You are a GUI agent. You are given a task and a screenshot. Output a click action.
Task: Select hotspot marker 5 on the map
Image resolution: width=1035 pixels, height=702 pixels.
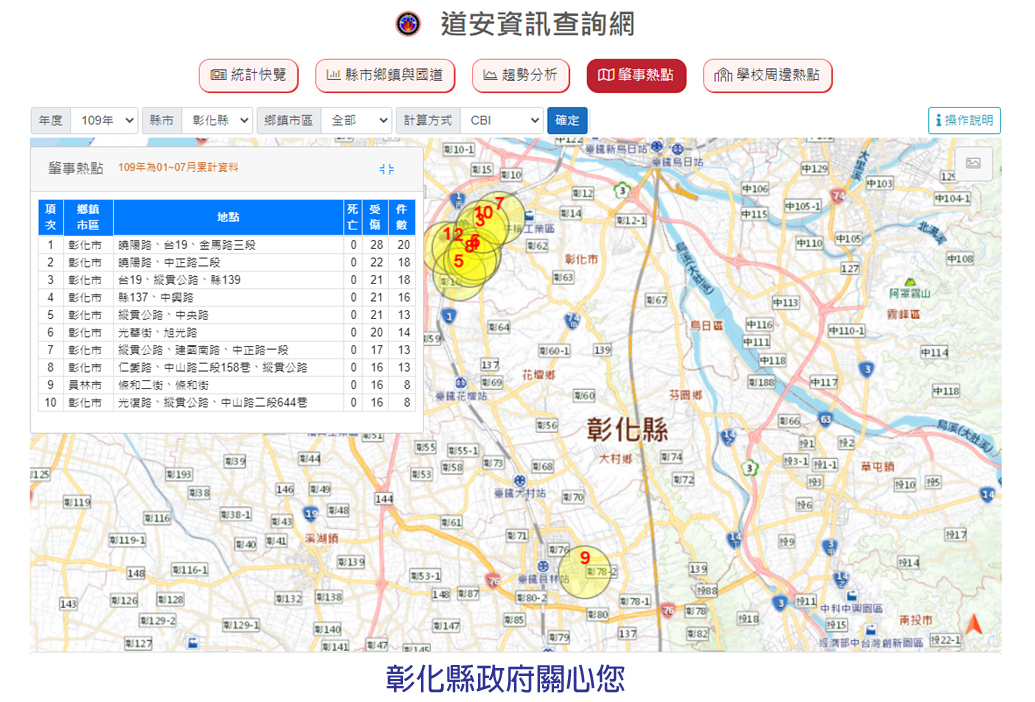point(459,261)
